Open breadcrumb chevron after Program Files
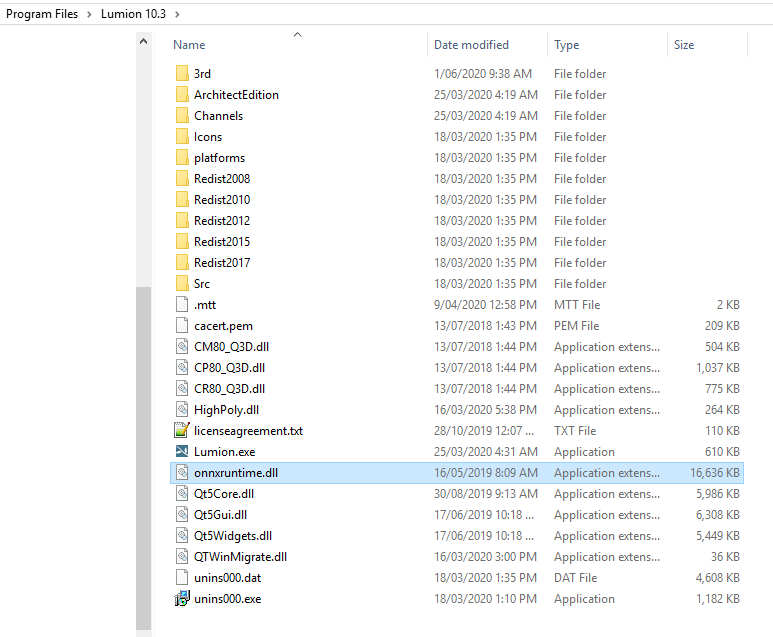The width and height of the screenshot is (773, 637). click(89, 14)
